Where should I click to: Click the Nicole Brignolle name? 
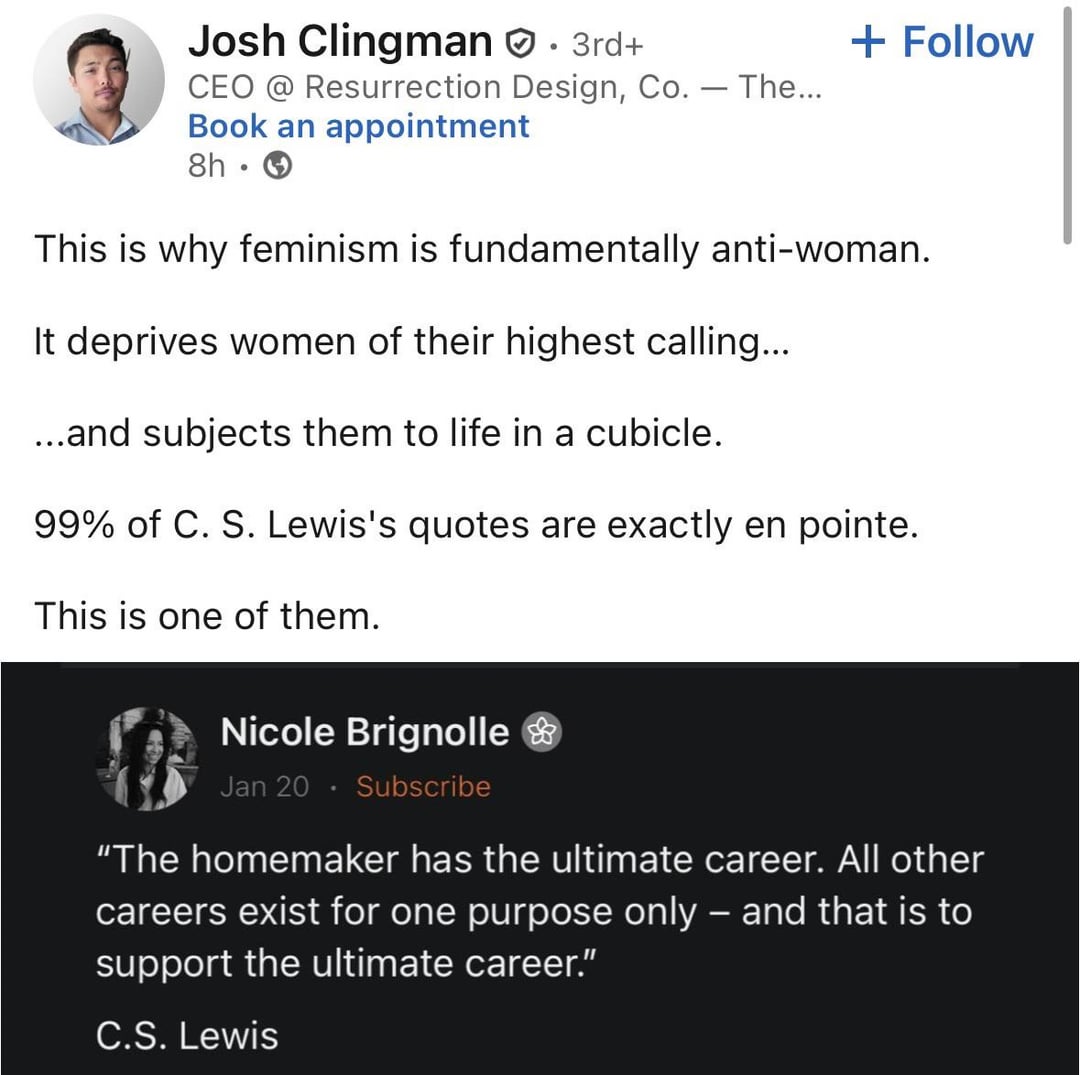(x=364, y=732)
